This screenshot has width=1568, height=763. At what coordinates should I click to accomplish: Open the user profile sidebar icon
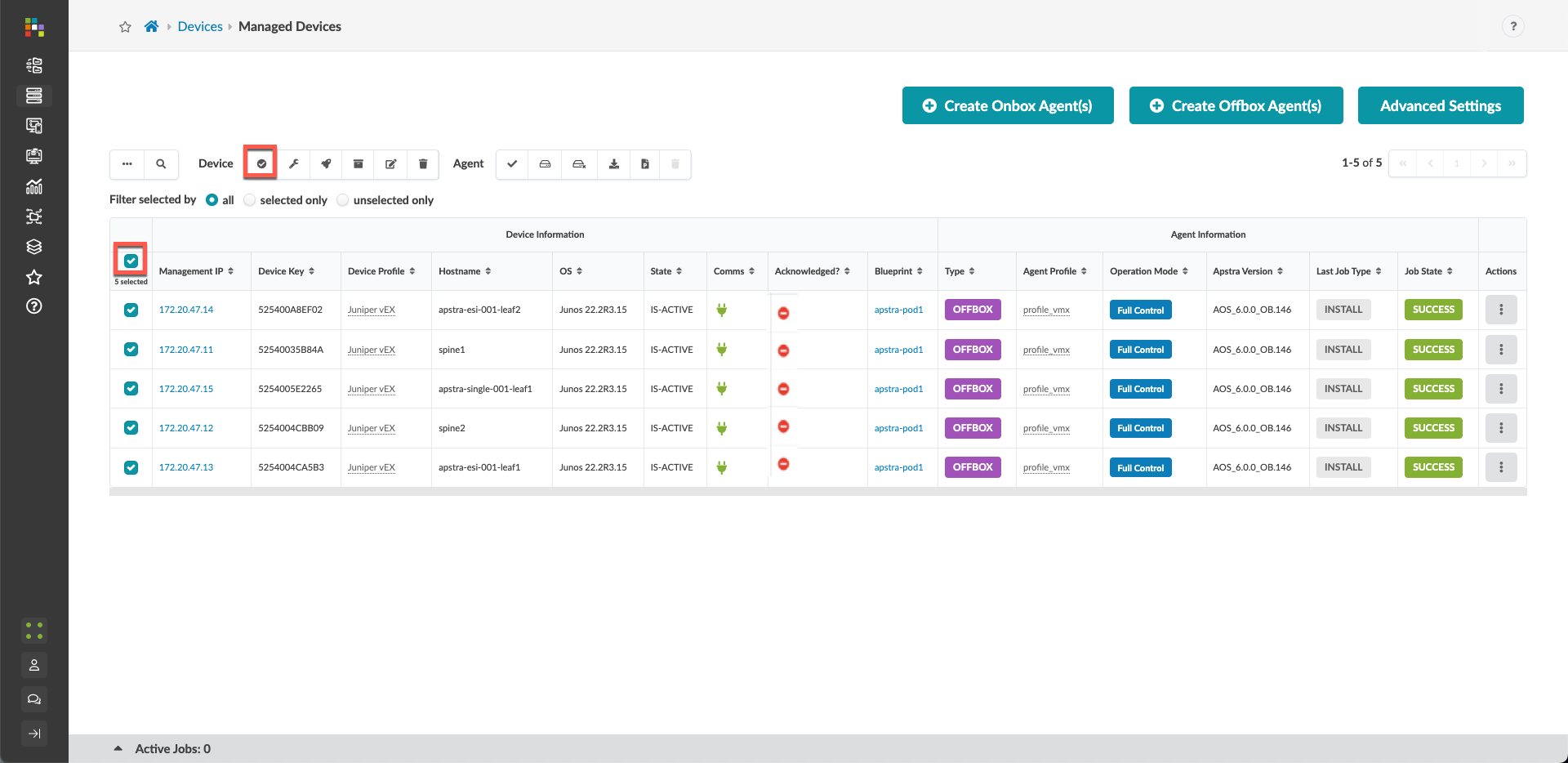pyautogui.click(x=34, y=665)
